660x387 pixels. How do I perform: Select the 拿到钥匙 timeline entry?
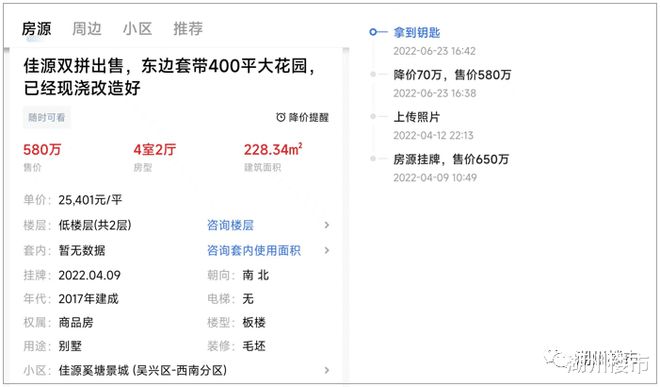[417, 32]
